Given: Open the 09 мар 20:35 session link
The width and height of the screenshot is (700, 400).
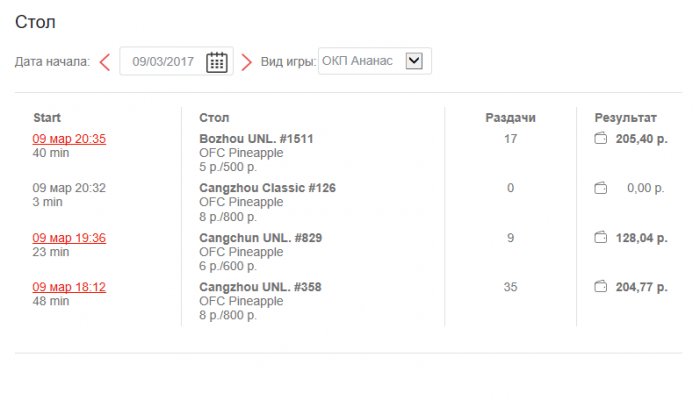Looking at the screenshot, I should (x=69, y=139).
